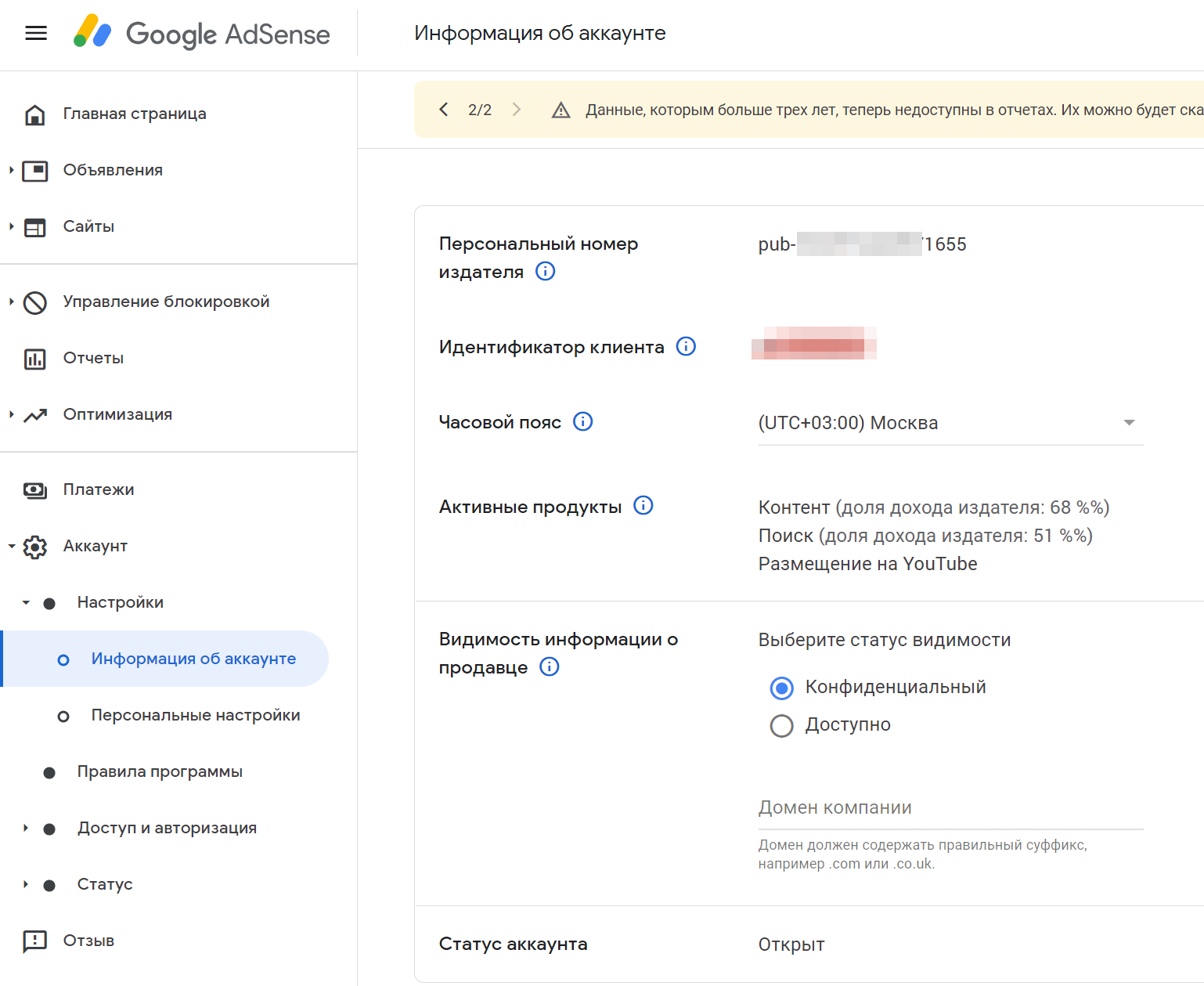The height and width of the screenshot is (986, 1204).
Task: Click the warning triangle icon in notification
Action: [561, 110]
